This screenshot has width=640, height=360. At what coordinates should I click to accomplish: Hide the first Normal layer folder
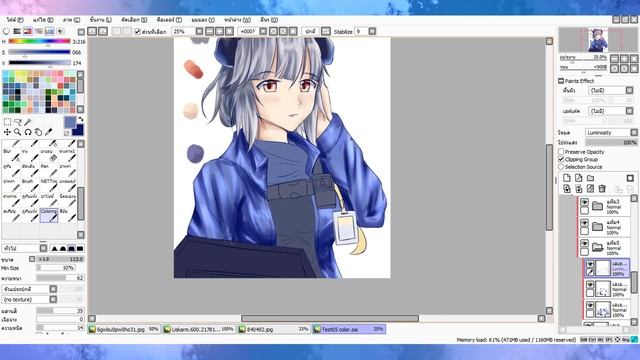[x=584, y=202]
